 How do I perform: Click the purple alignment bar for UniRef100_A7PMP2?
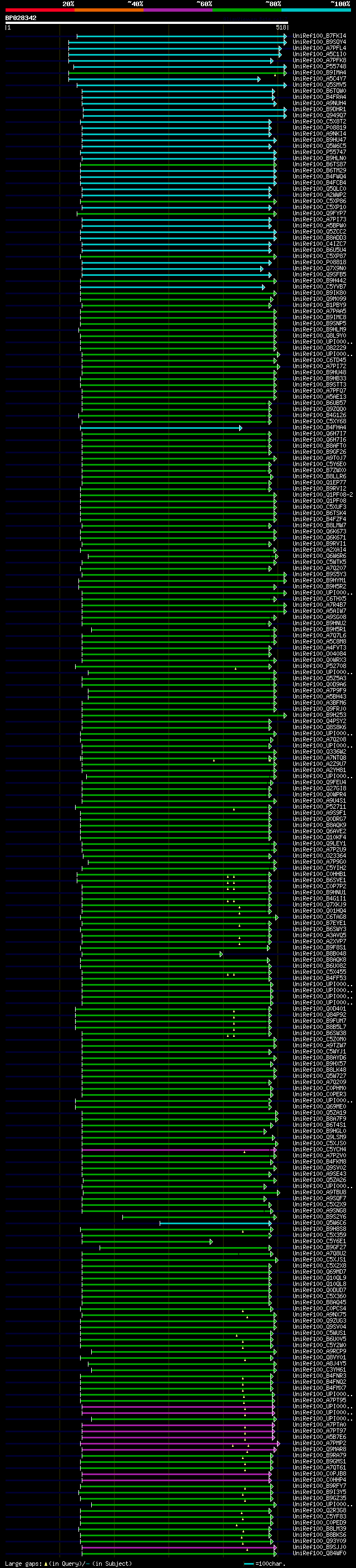(x=180, y=1443)
